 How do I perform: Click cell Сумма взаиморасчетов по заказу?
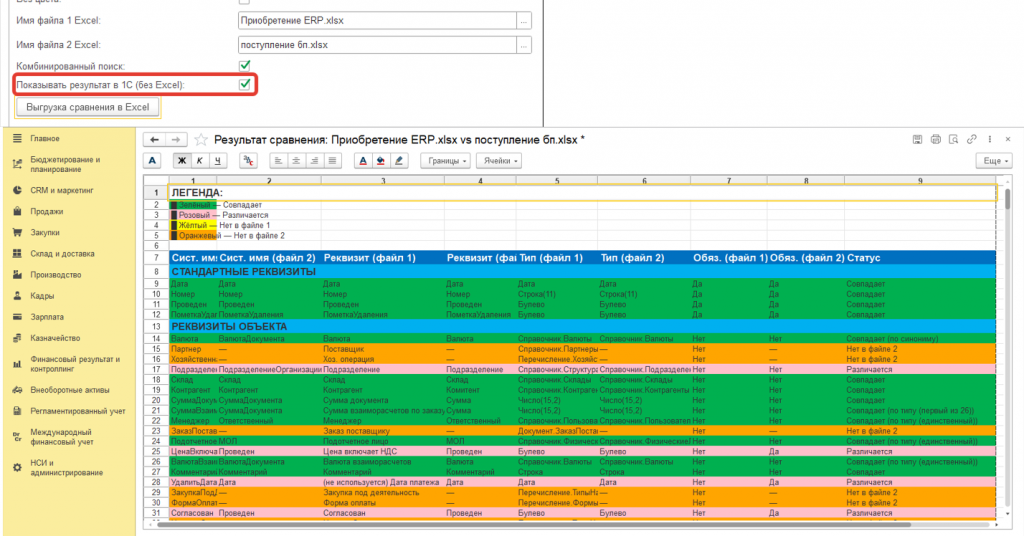coord(383,411)
